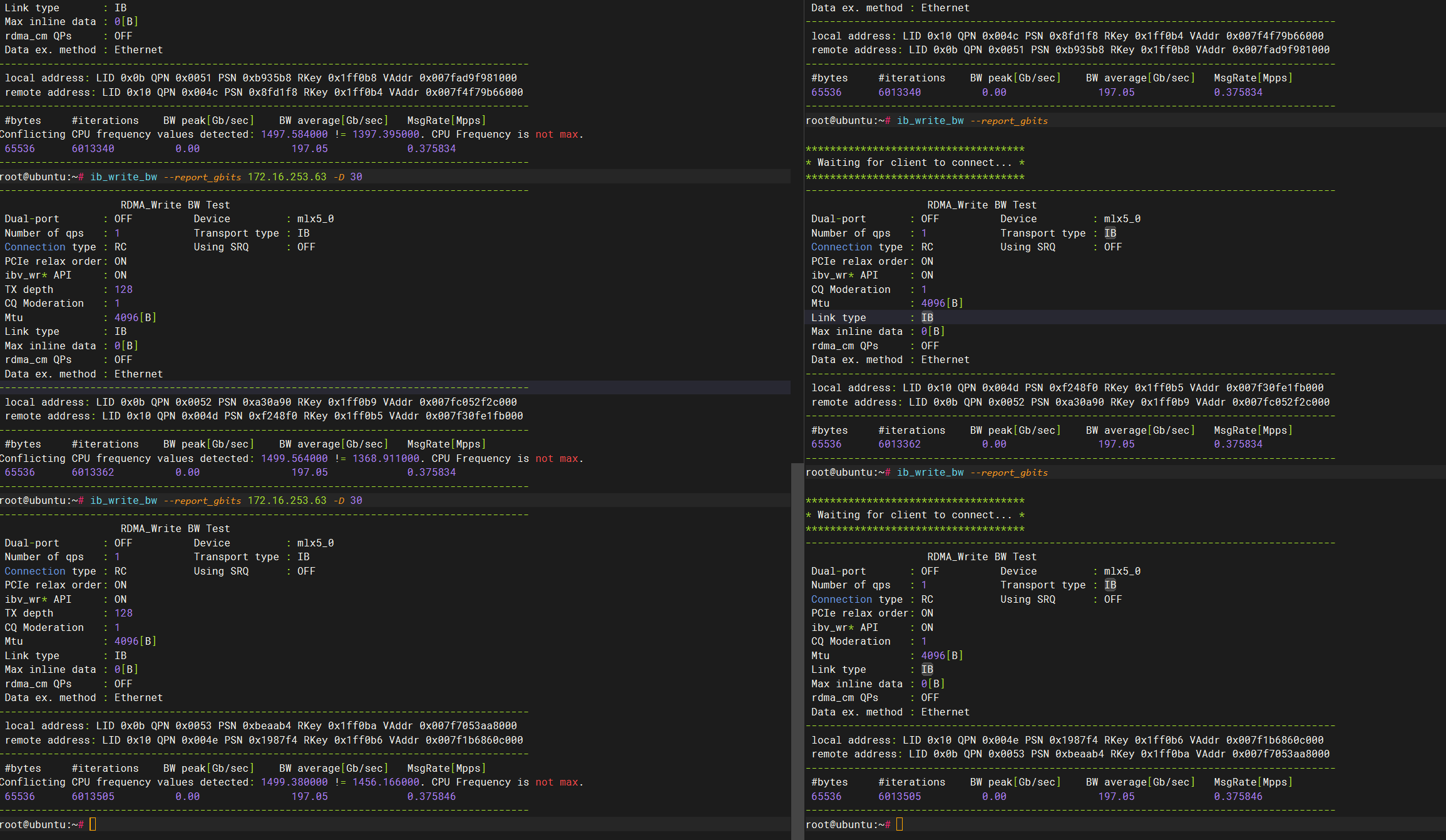Select PSN 0xb935b8 in left pane

[267, 78]
